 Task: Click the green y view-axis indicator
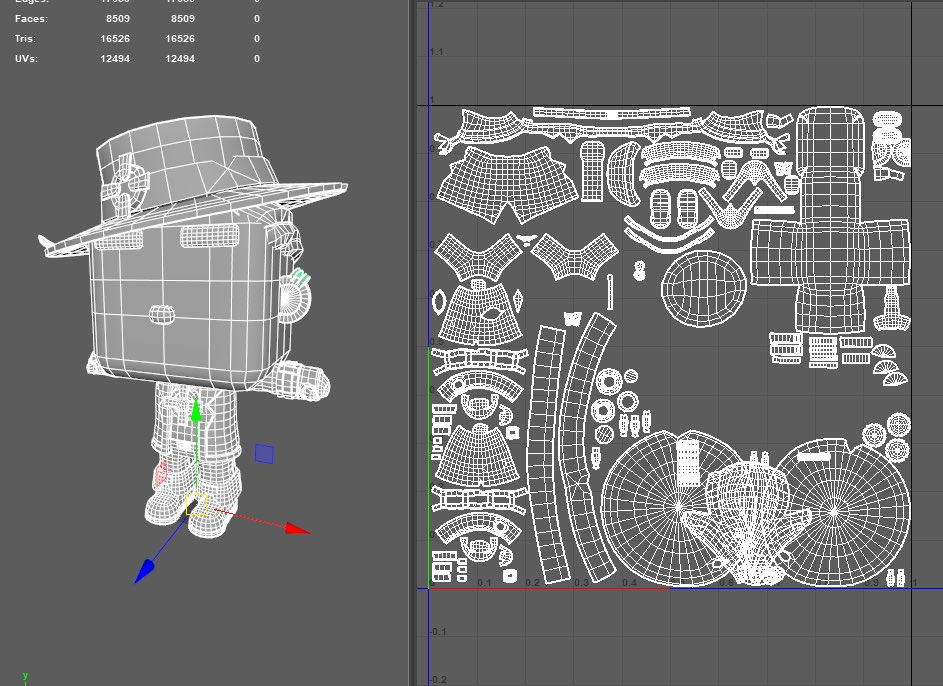25,676
